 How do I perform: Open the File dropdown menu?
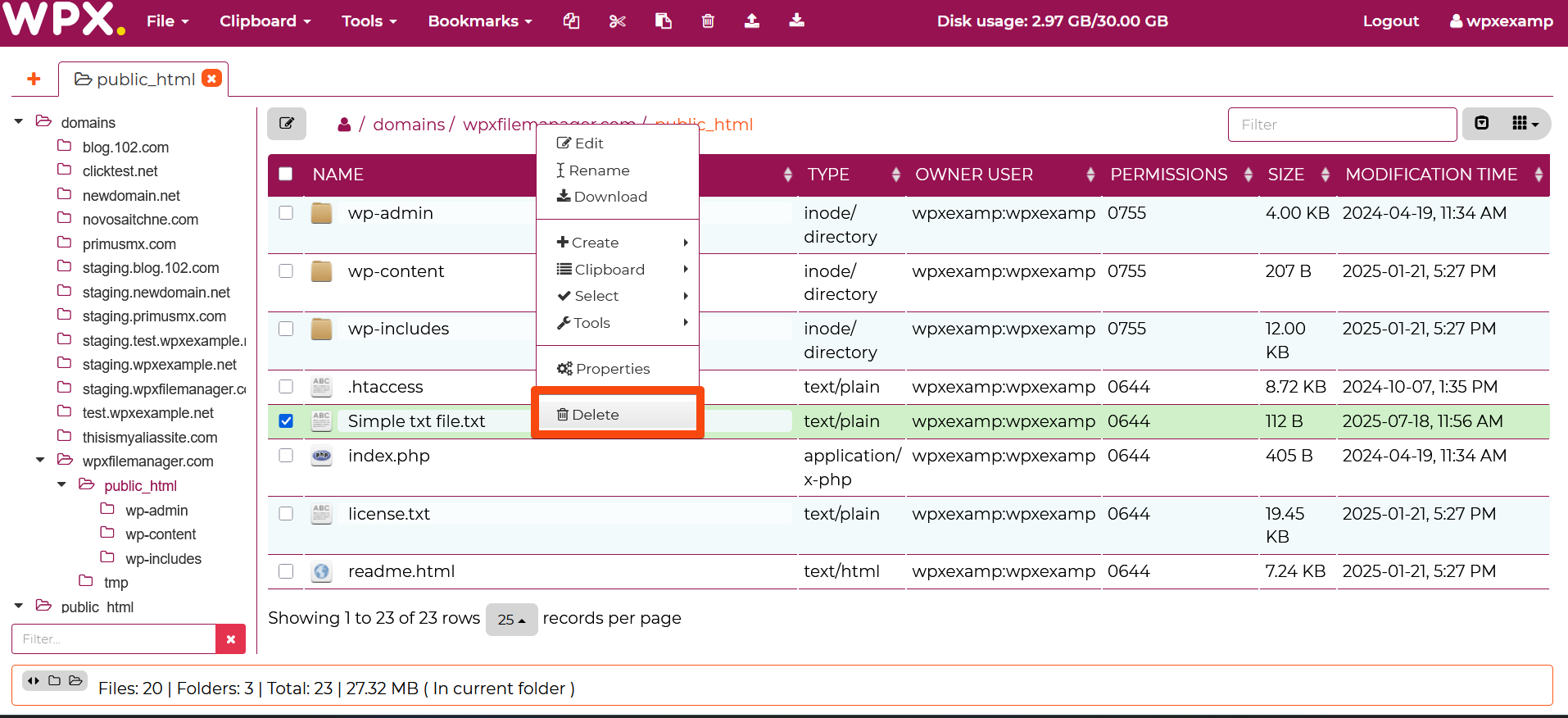point(168,21)
